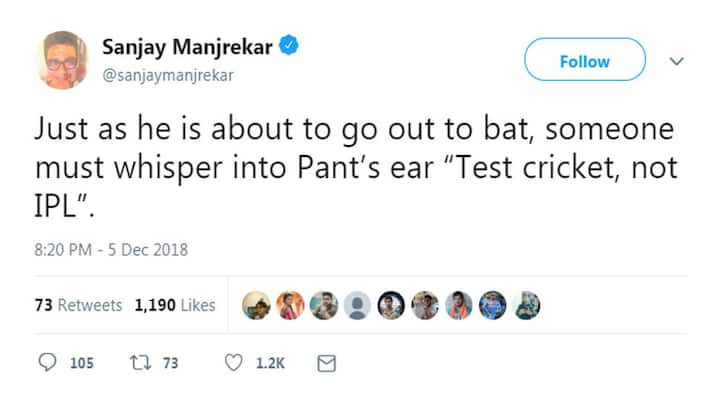720x405 pixels.
Task: View the 73 Retweets list
Action: click(78, 305)
